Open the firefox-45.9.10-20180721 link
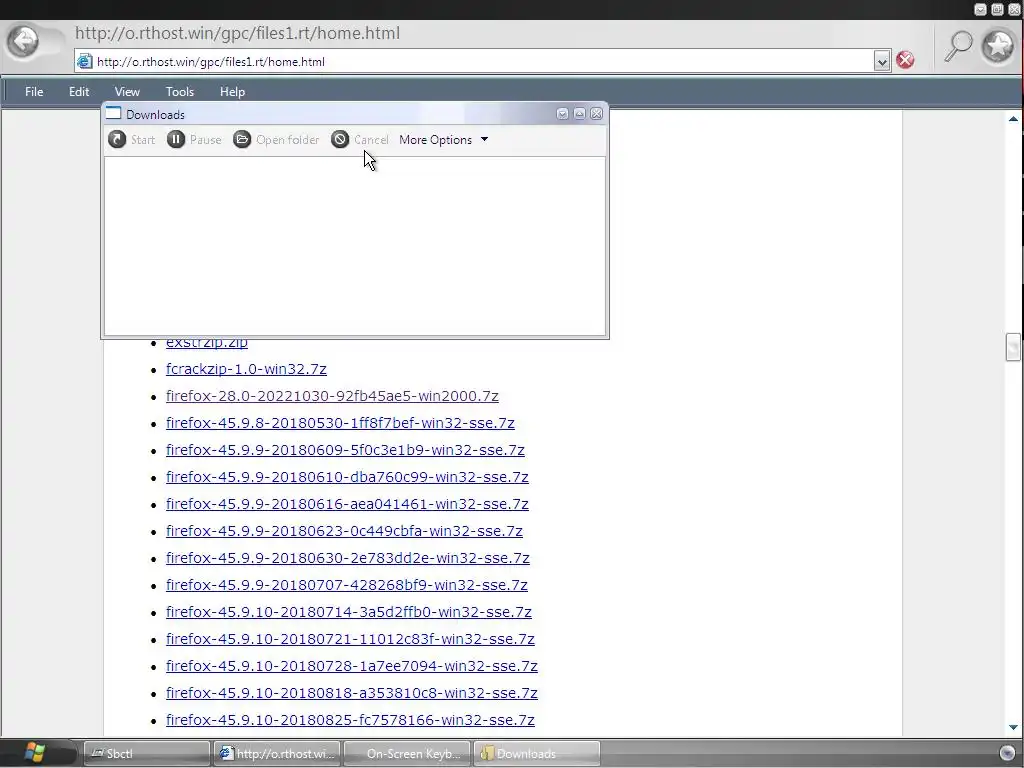 tap(350, 639)
